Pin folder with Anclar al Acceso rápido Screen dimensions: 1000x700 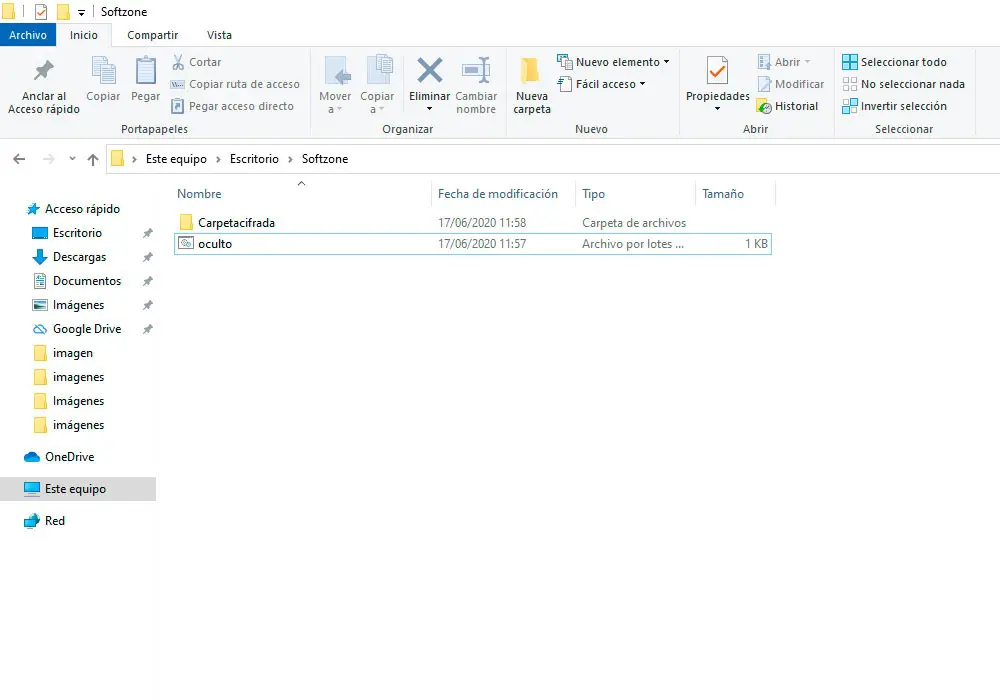pos(43,86)
